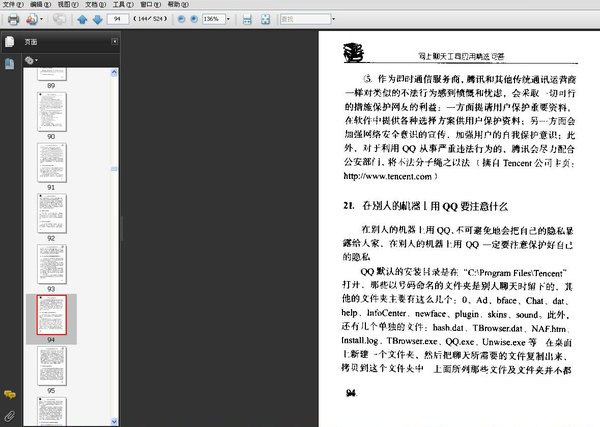Open the 文件 (File) menu
This screenshot has height=427, width=600.
point(13,4)
